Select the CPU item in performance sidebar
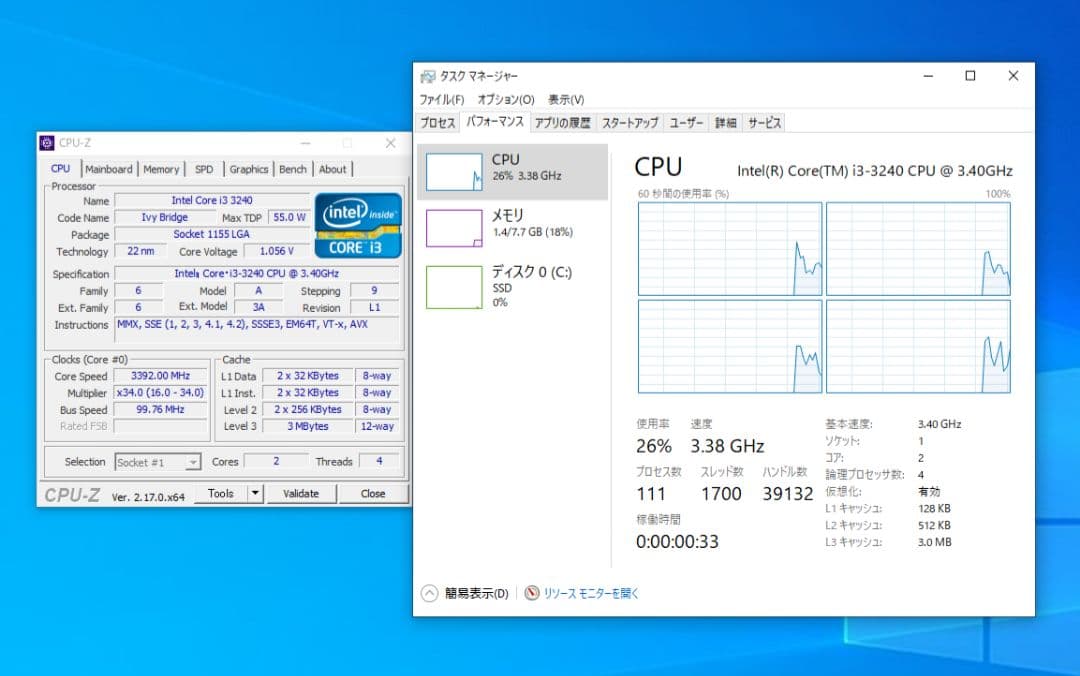Image resolution: width=1080 pixels, height=676 pixels. [x=512, y=172]
